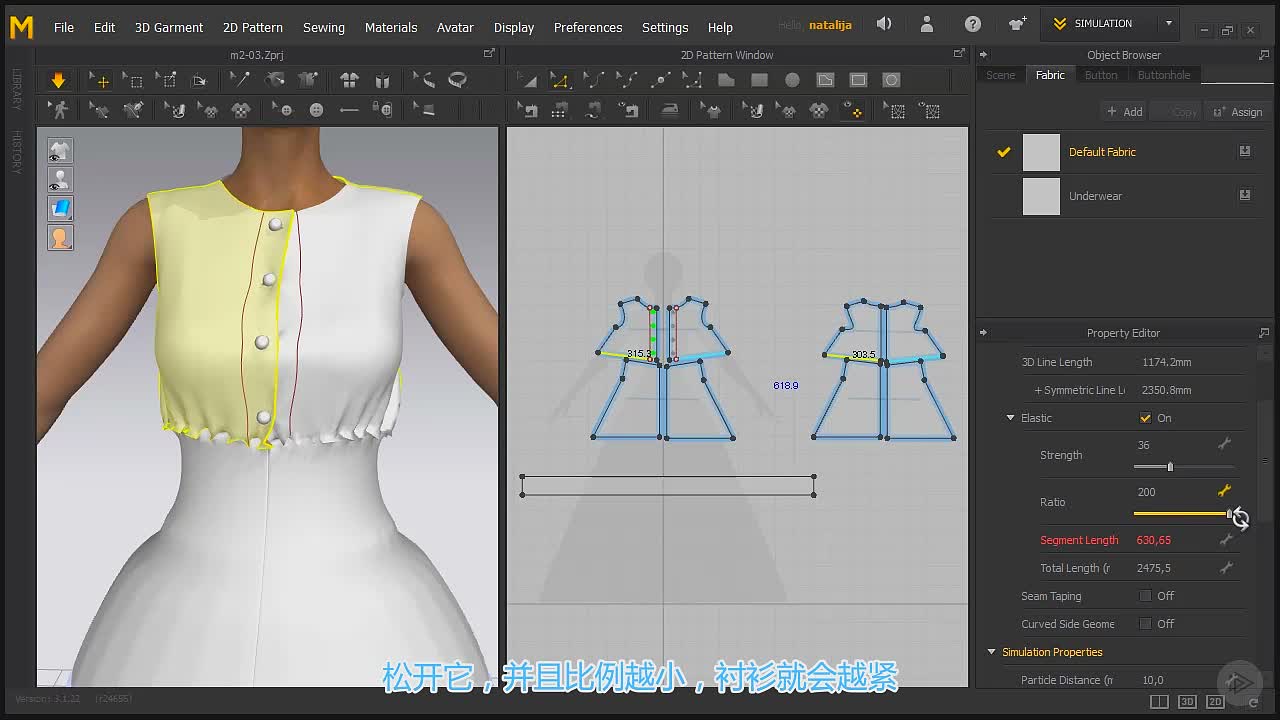Collapse the Simulation Properties section
Image resolution: width=1280 pixels, height=720 pixels.
tap(992, 652)
